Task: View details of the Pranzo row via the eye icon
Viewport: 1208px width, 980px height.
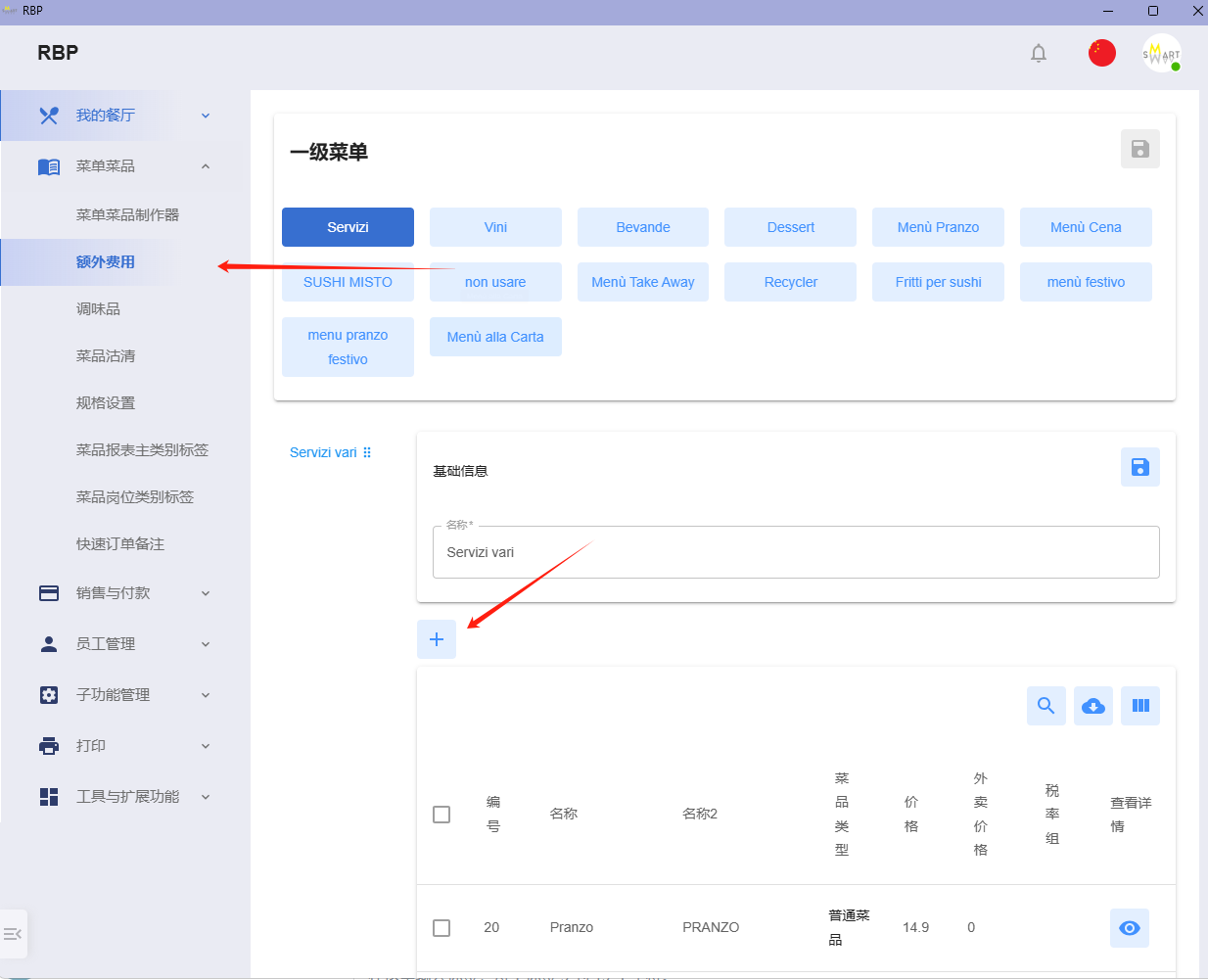Action: click(1130, 928)
